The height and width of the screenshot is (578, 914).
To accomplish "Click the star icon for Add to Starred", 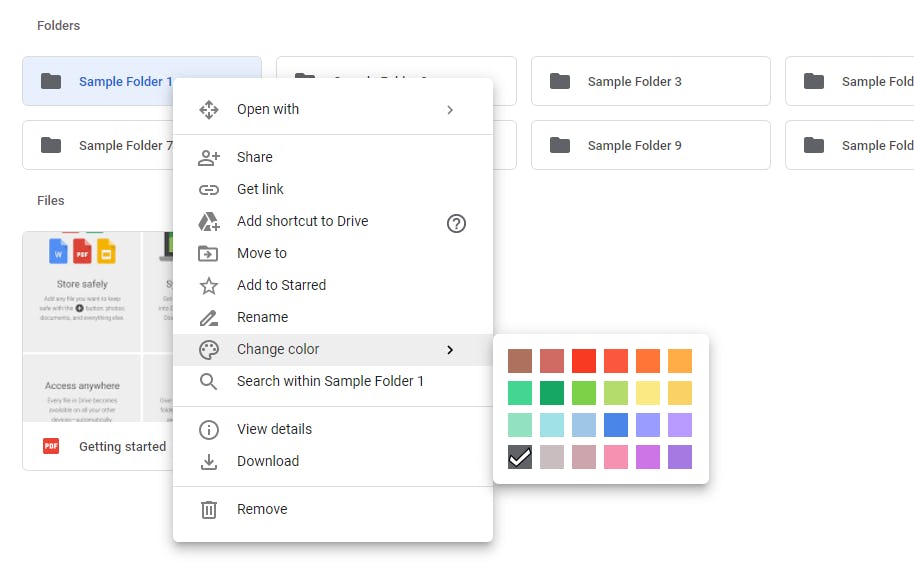I will coord(208,285).
